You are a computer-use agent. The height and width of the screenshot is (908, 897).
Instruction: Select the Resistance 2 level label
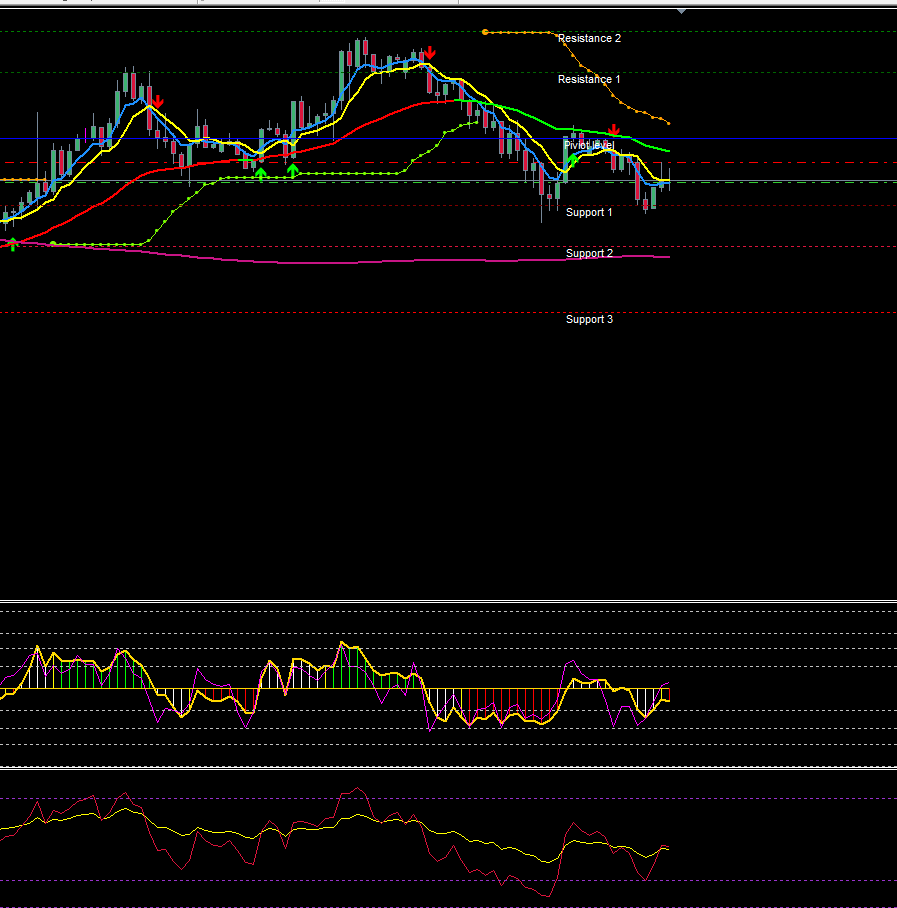click(x=589, y=38)
